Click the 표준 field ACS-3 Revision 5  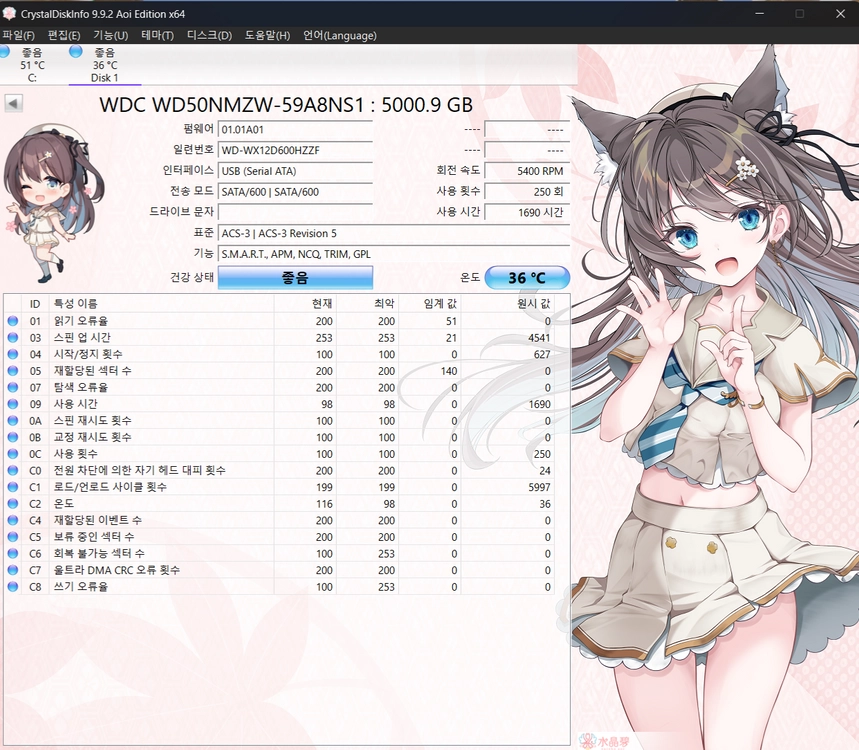394,233
